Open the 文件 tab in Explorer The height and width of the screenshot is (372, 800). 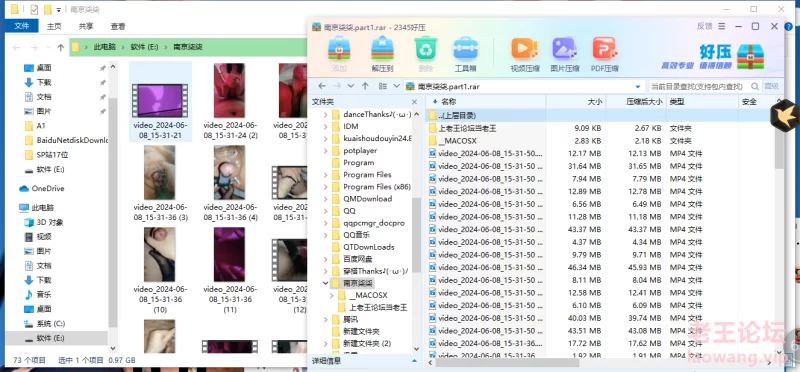click(x=21, y=26)
